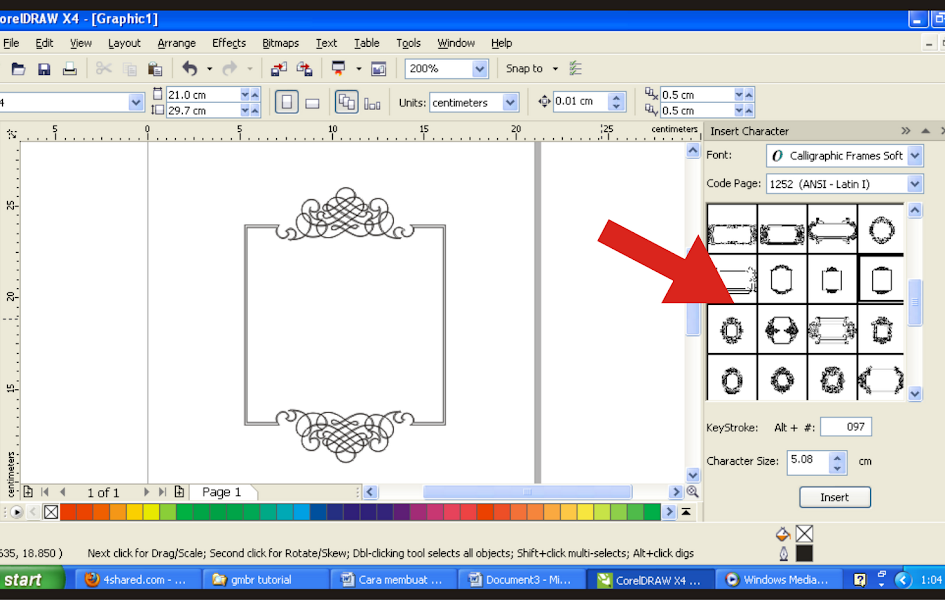945x600 pixels.
Task: Open the Font dropdown in Insert Character
Action: click(915, 156)
